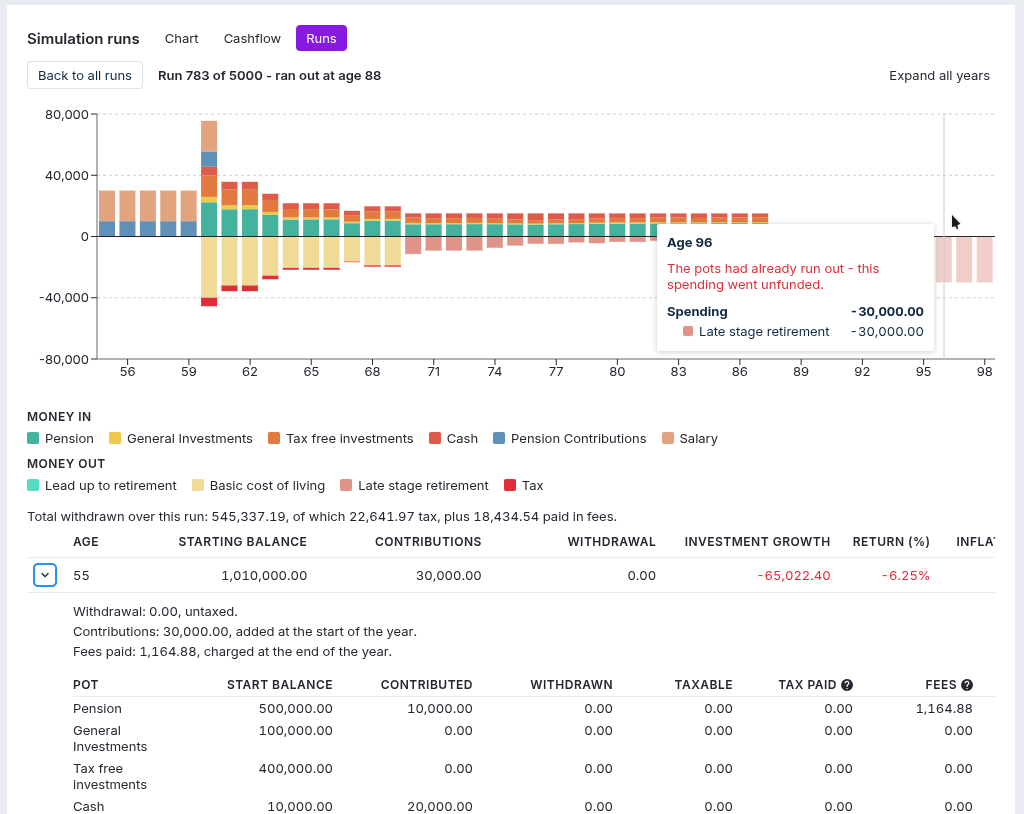Viewport: 1024px width, 814px height.
Task: Toggle the Tax free investments legend swatch
Action: (274, 438)
